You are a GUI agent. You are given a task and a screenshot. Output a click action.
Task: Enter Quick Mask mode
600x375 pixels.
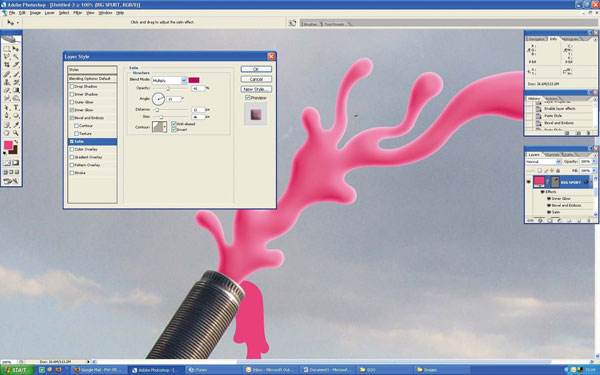(16, 163)
